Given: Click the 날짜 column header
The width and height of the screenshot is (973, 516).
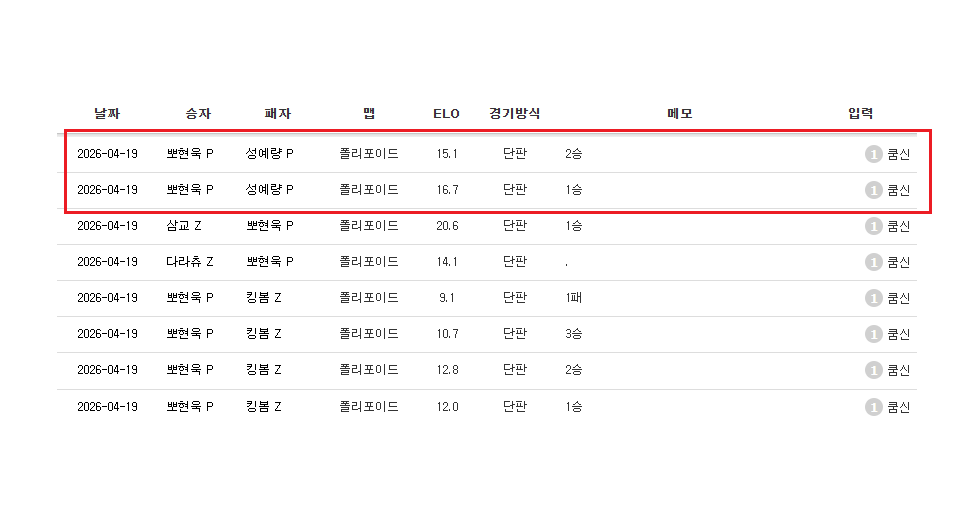Looking at the screenshot, I should tap(107, 114).
